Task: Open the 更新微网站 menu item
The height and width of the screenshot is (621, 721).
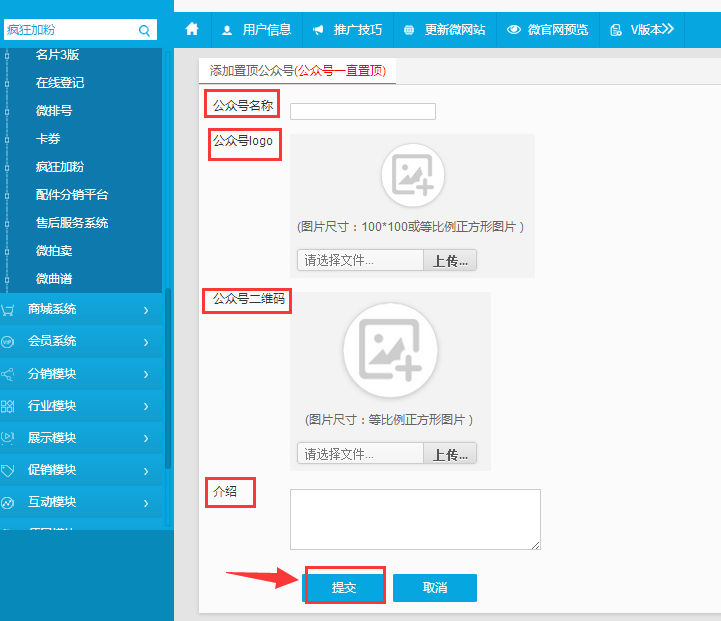Action: (x=445, y=30)
